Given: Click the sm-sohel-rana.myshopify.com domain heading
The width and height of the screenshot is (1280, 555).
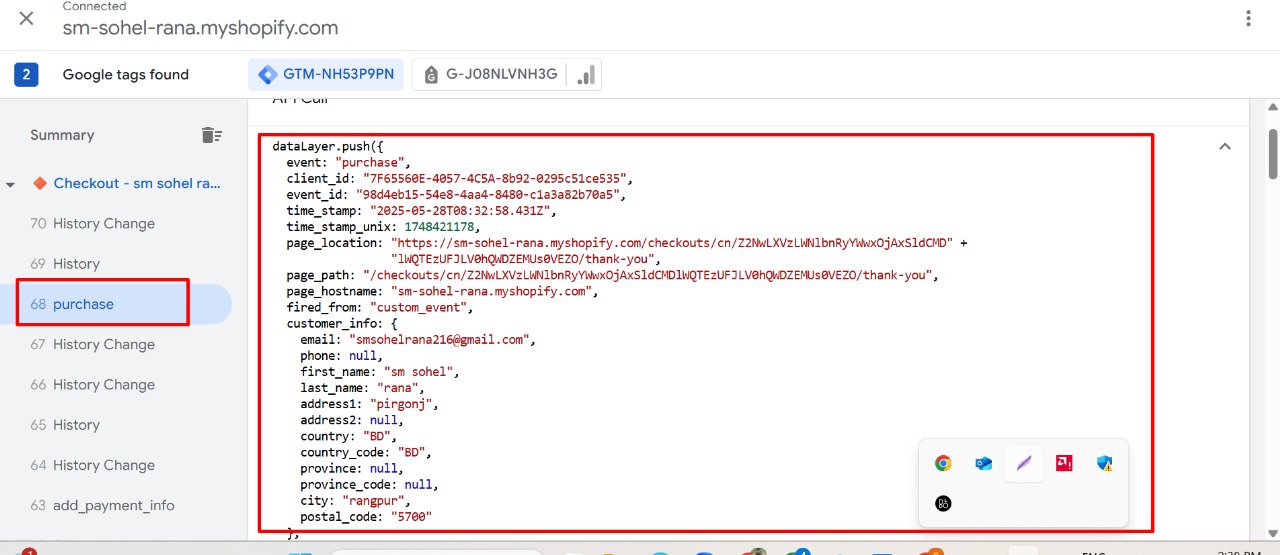Looking at the screenshot, I should point(200,28).
